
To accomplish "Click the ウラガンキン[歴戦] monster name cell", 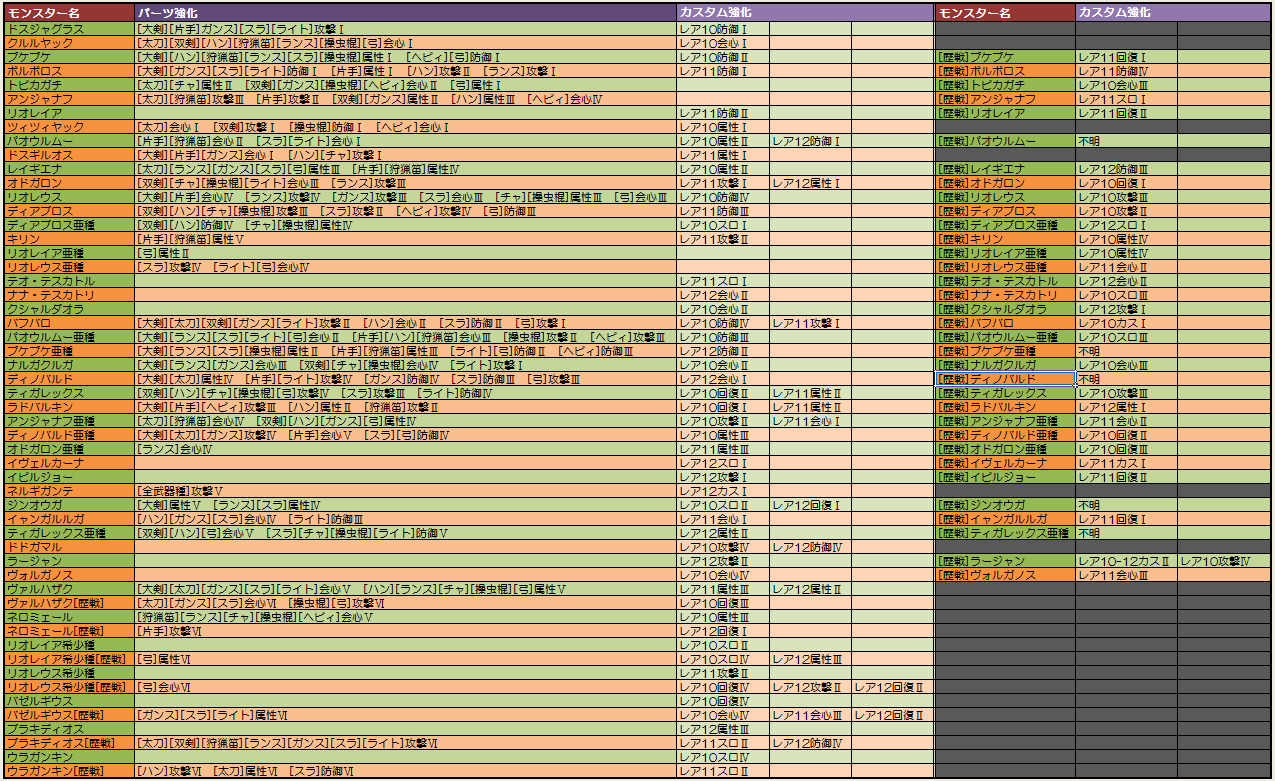I will (69, 771).
